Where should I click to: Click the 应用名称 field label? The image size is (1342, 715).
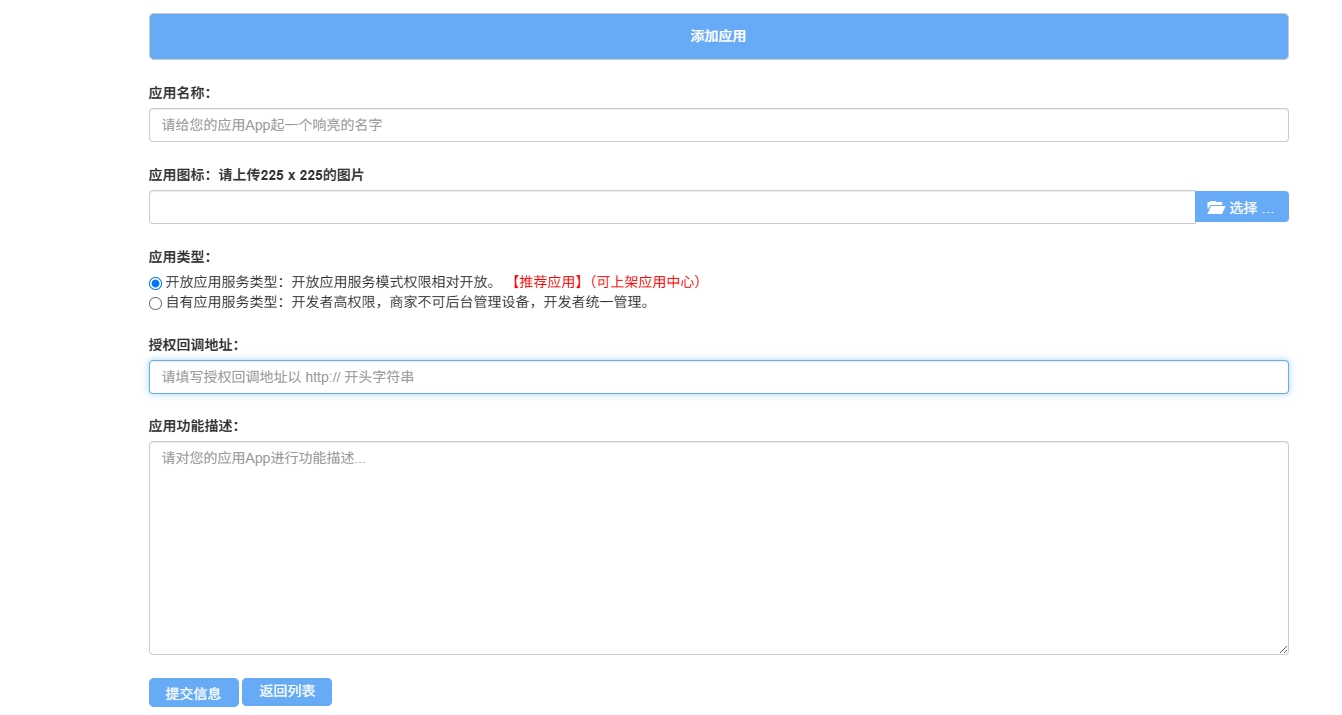180,93
